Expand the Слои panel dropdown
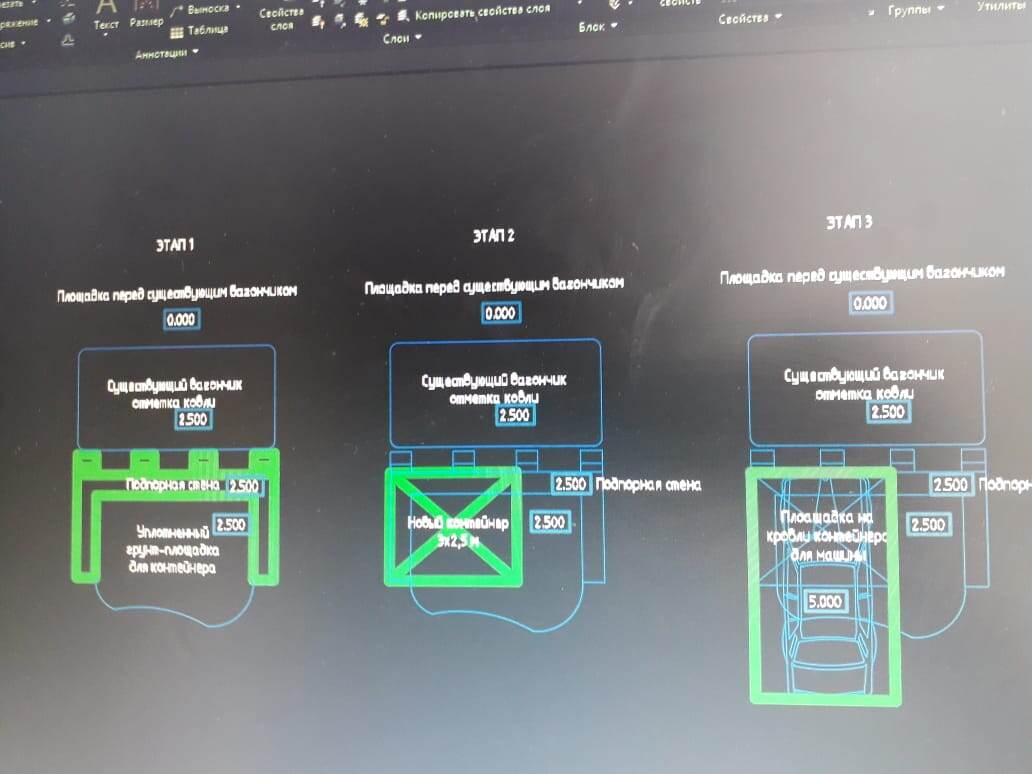 418,38
